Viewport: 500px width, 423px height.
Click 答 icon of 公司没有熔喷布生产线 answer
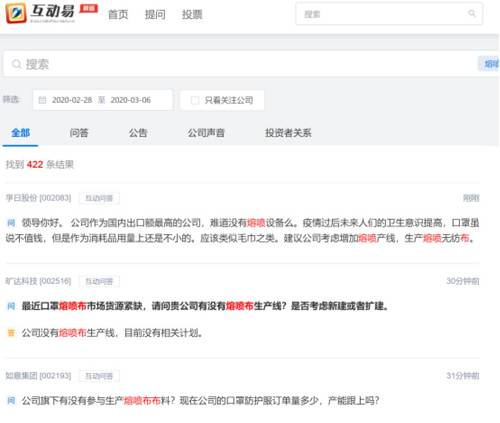point(11,333)
